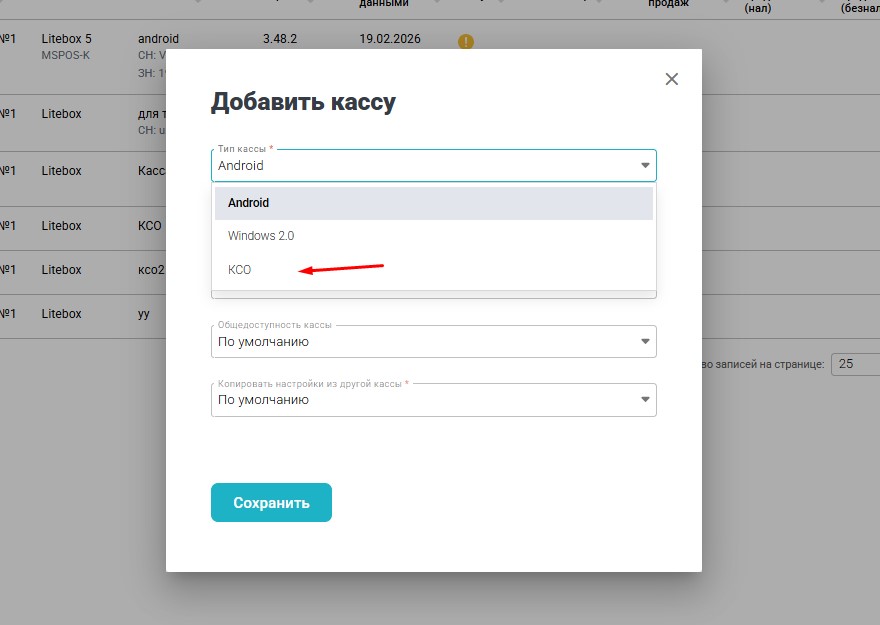This screenshot has height=625, width=880.
Task: Click the По умолчанию value in Общедоступность кассы field
Action: point(264,342)
